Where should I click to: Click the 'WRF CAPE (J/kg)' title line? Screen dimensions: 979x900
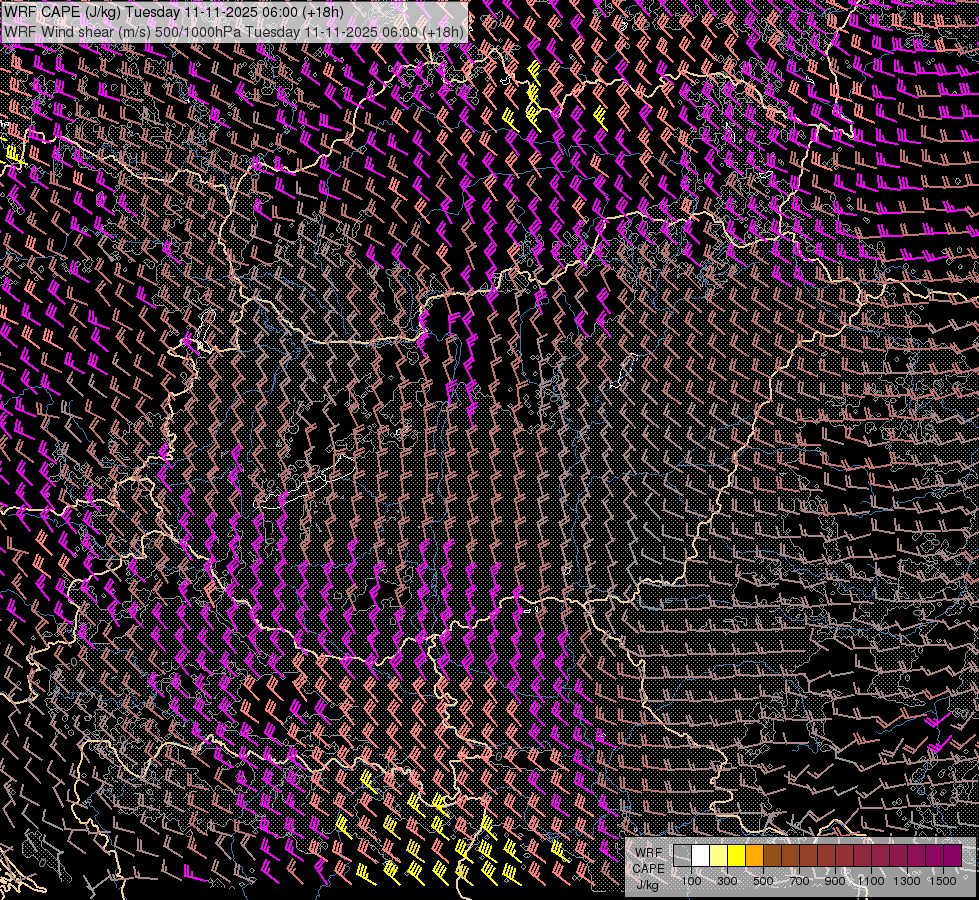[x=174, y=12]
